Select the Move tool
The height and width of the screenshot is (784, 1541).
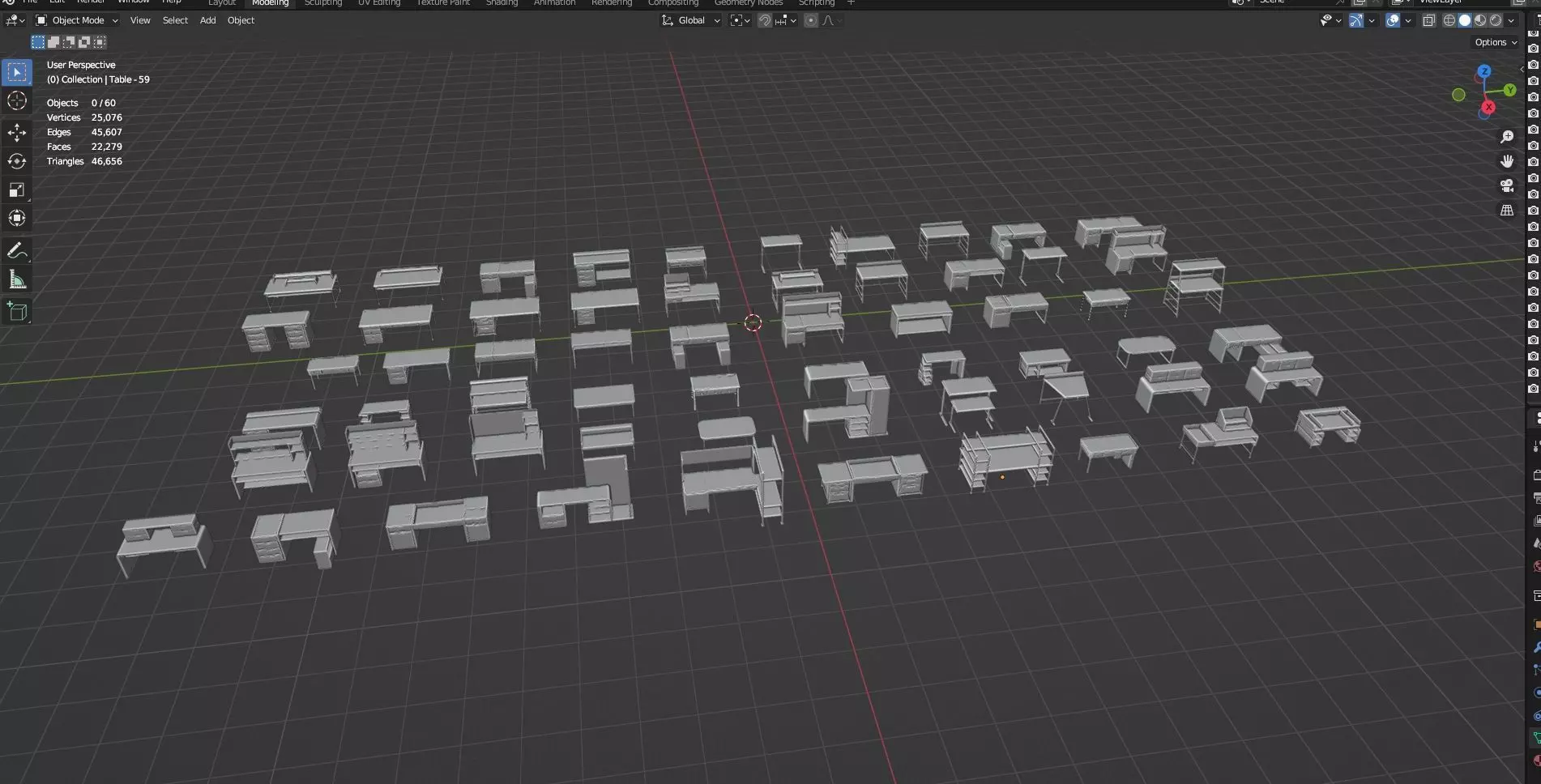pyautogui.click(x=17, y=133)
